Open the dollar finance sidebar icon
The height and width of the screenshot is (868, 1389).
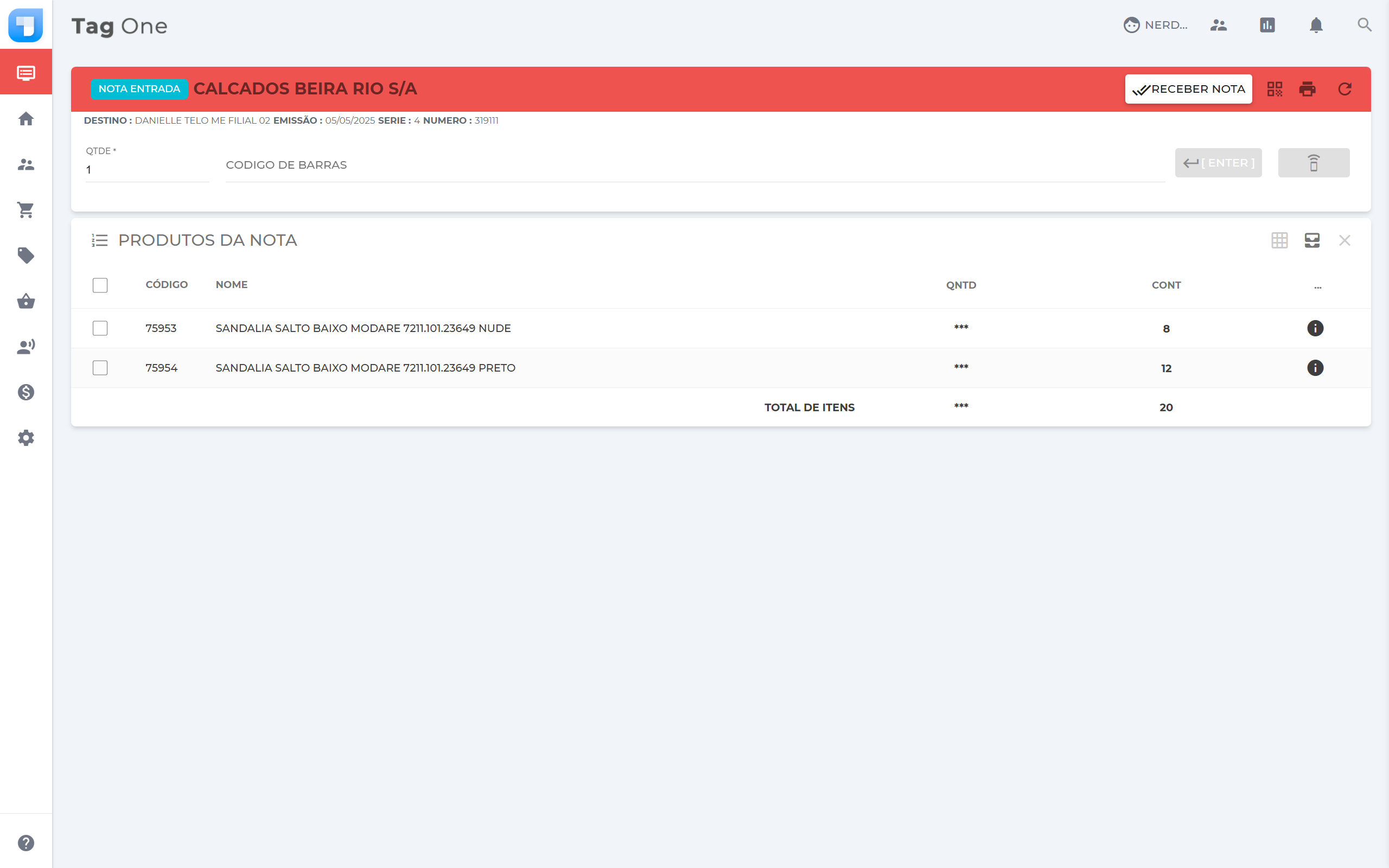pos(26,392)
